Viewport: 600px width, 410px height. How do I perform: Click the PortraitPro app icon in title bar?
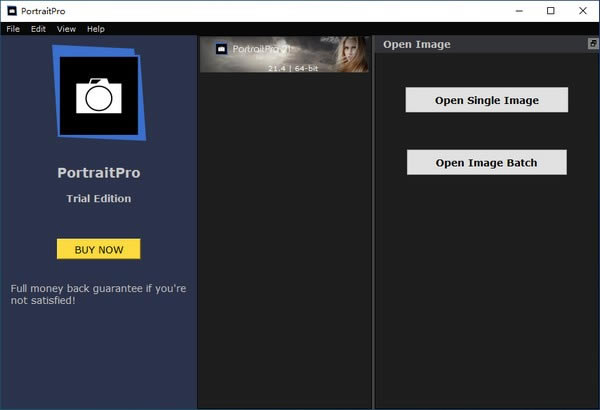11,11
